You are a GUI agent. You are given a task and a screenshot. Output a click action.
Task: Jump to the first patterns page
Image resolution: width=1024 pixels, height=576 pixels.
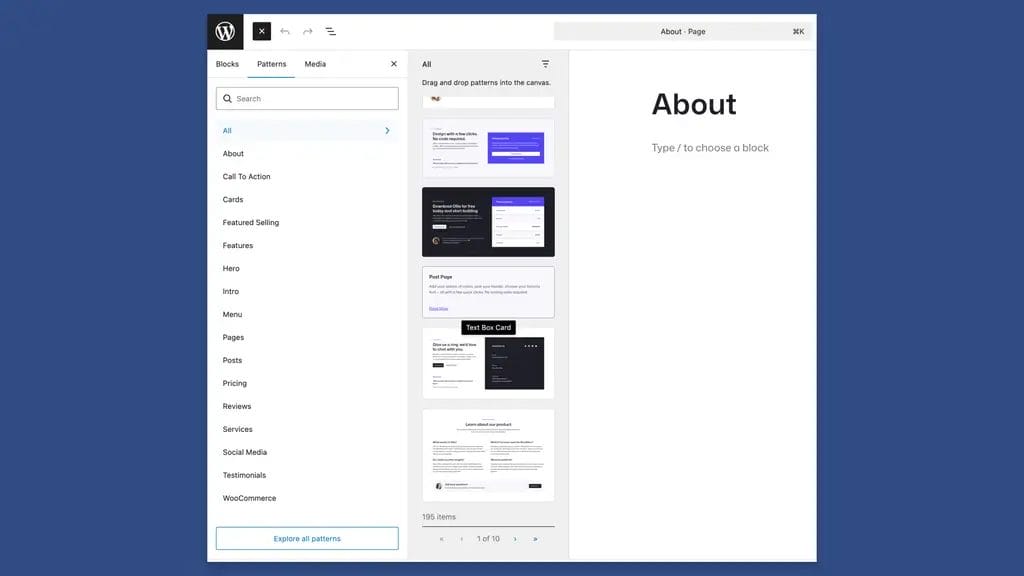tap(441, 538)
